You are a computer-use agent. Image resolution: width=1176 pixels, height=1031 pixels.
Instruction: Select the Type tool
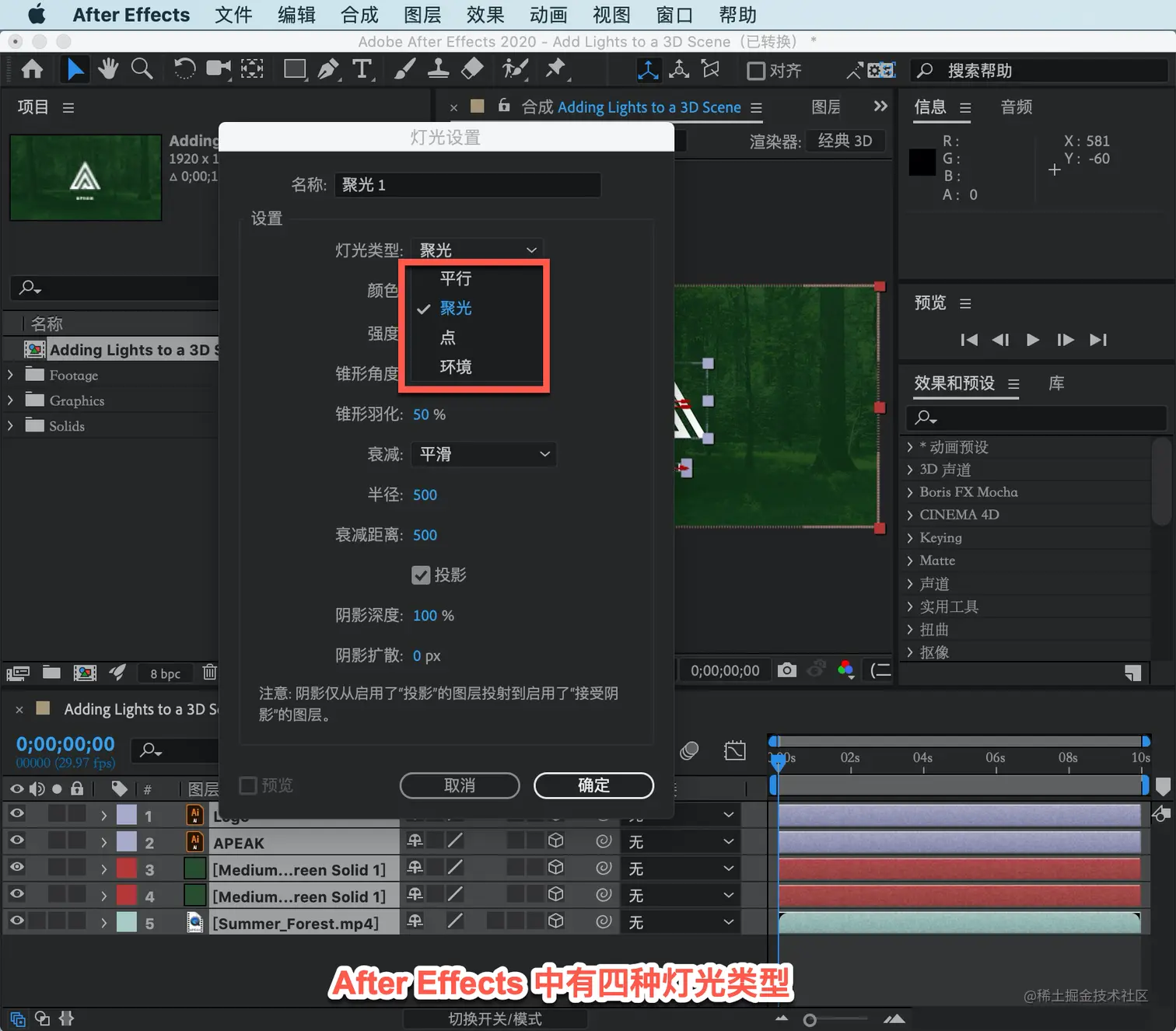pos(362,70)
